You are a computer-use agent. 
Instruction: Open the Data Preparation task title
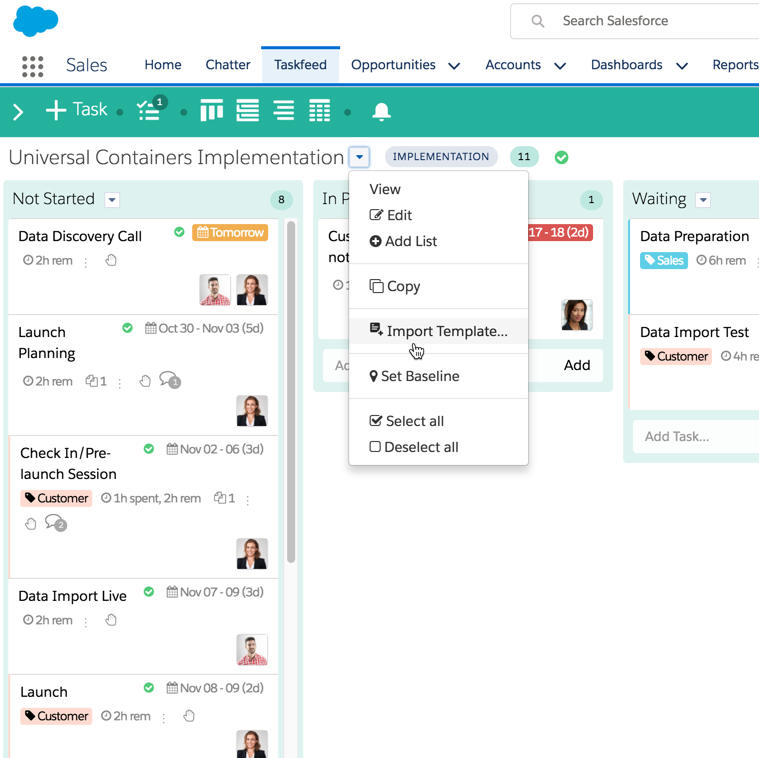[695, 236]
